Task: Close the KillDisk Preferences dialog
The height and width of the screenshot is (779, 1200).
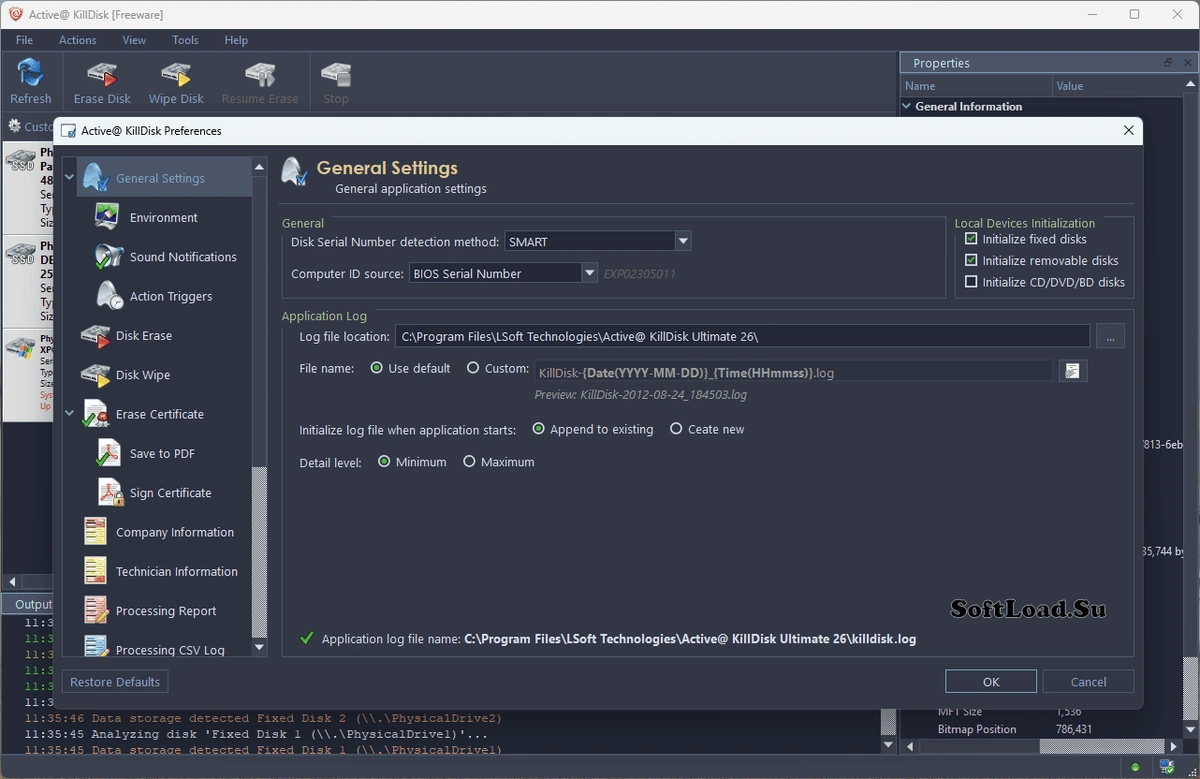Action: pos(1128,131)
